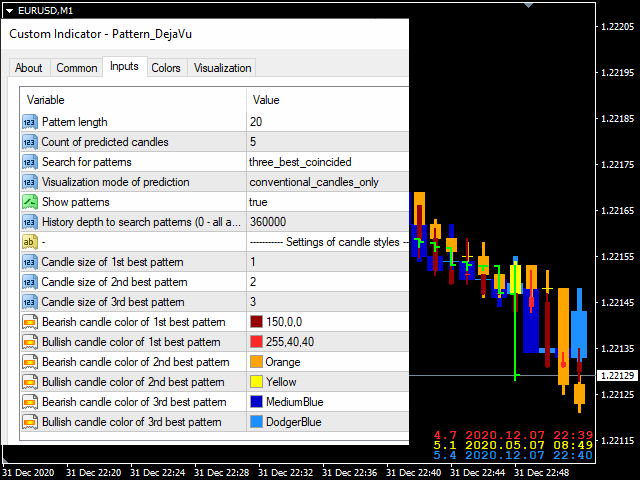Select 'Pattern length' variable name
Viewport: 640px width, 480px height.
pyautogui.click(x=75, y=122)
